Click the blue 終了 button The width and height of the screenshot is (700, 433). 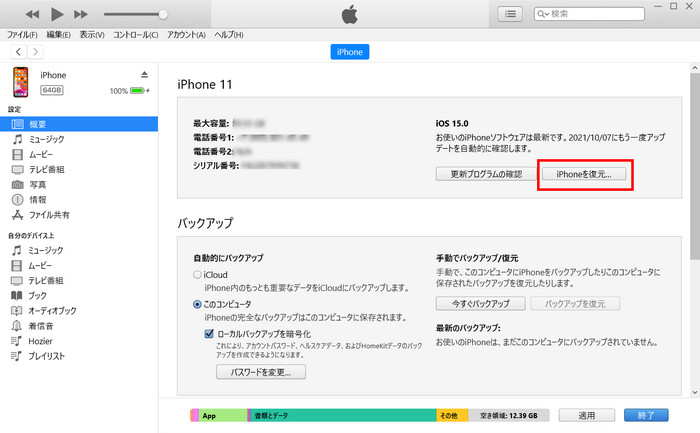pos(646,415)
